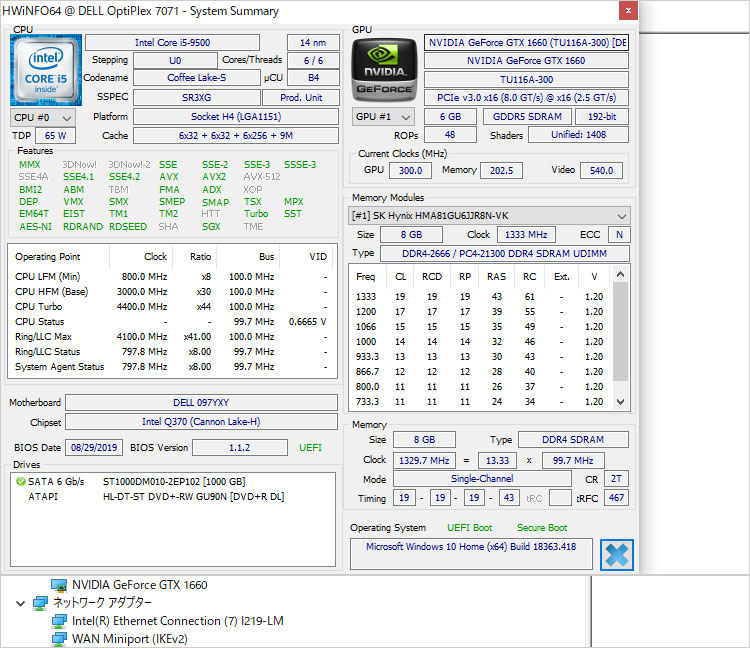The height and width of the screenshot is (648, 750).
Task: Click the memory timings scrollbar up arrow
Action: coord(620,275)
